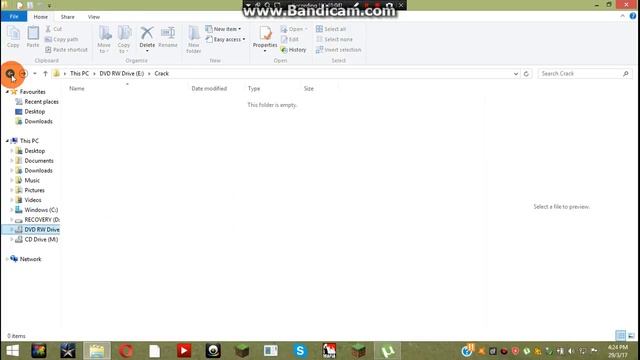Click the search magnifier icon

coord(626,73)
